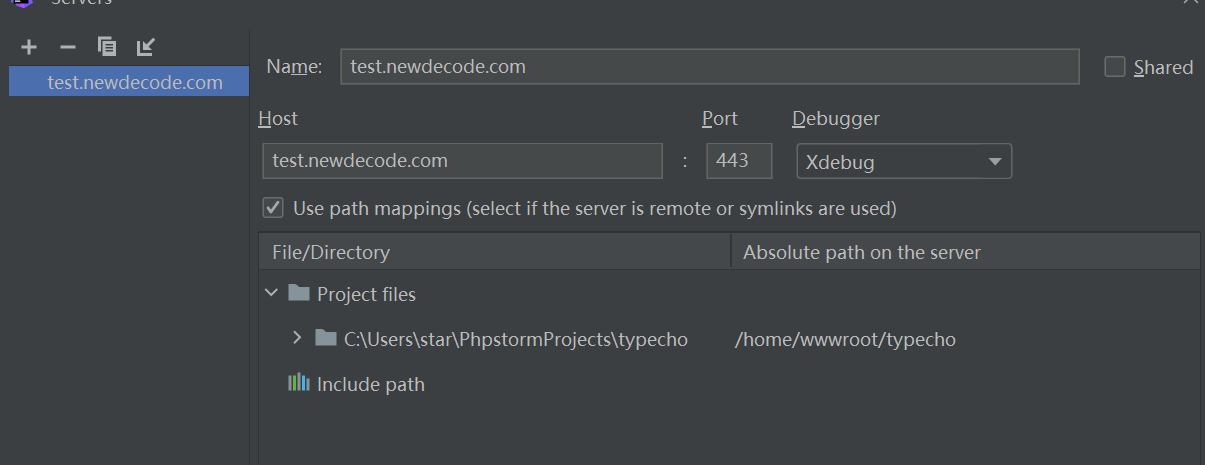Viewport: 1205px width, 465px height.
Task: Expand the typecho directory node
Action: (x=297, y=339)
